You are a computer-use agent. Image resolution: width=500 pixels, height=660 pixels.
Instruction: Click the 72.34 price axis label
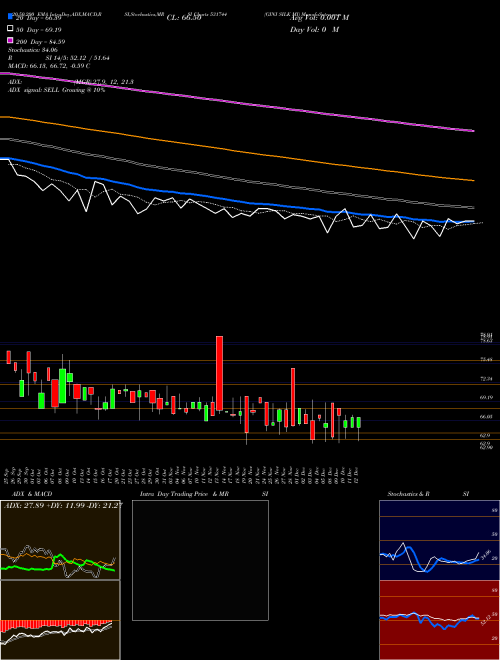[486, 379]
